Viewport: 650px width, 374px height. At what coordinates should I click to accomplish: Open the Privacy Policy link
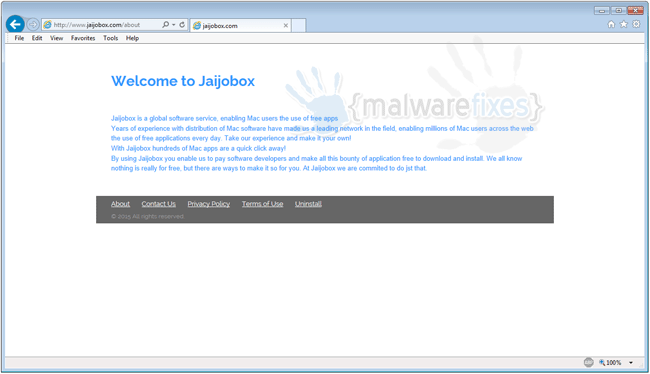(209, 204)
